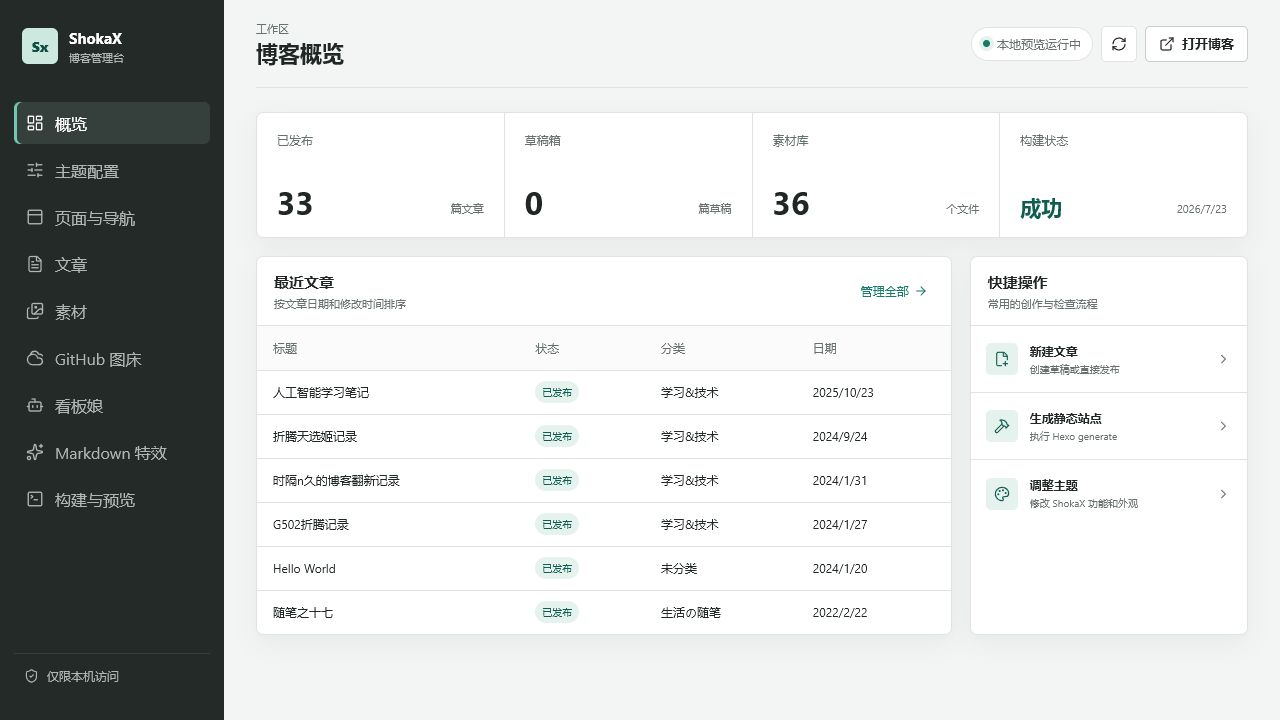Select 素材 in the sidebar
The image size is (1280, 720).
tap(112, 311)
